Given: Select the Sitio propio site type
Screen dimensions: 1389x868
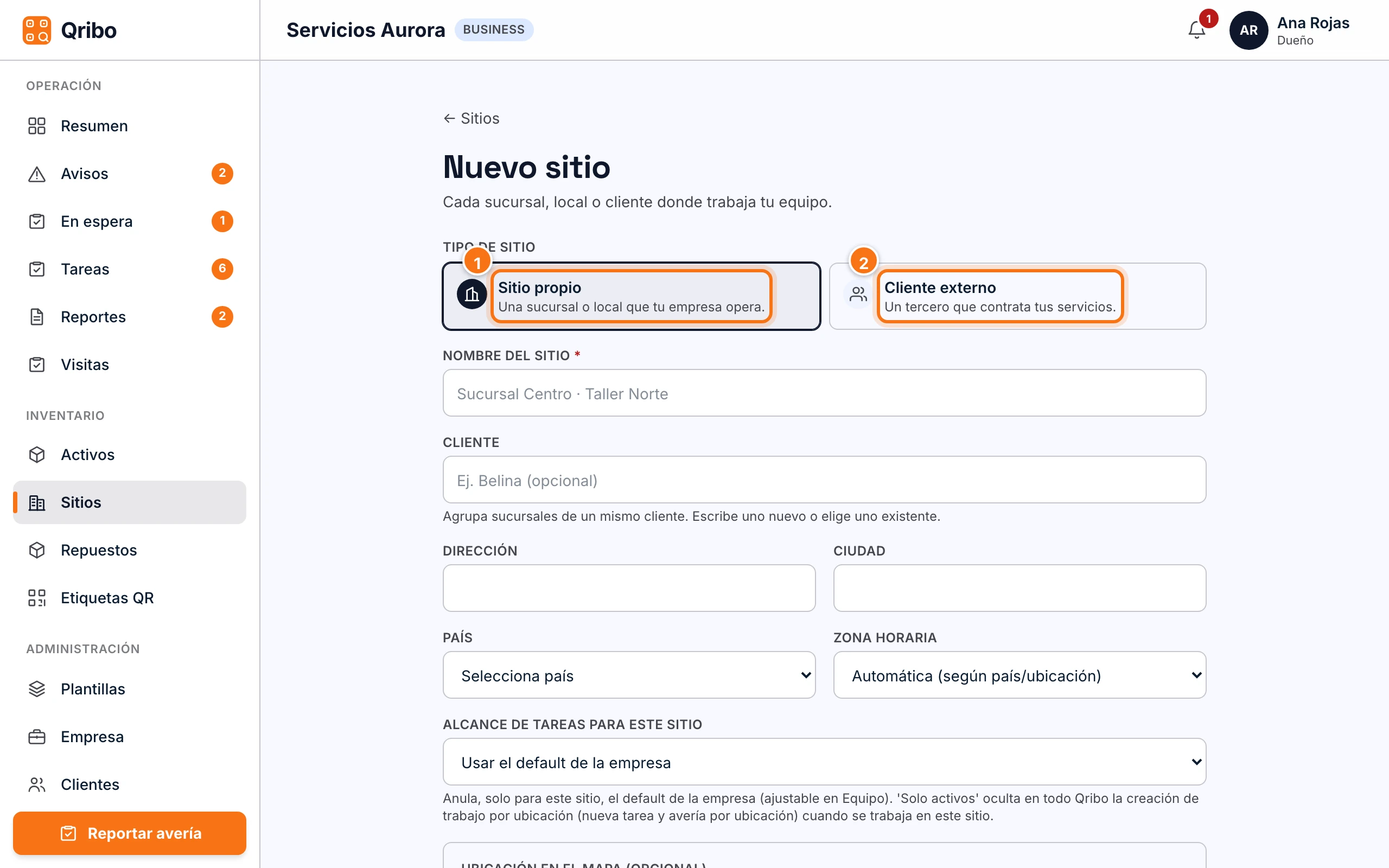Looking at the screenshot, I should pyautogui.click(x=631, y=296).
